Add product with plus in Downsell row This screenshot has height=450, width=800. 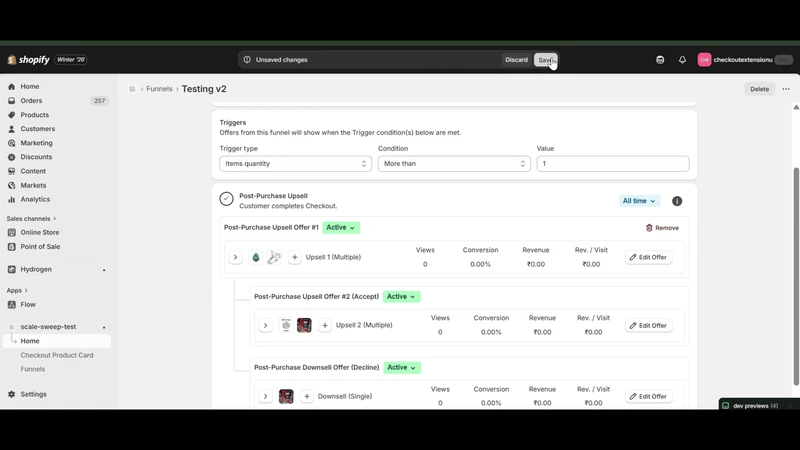pos(307,396)
